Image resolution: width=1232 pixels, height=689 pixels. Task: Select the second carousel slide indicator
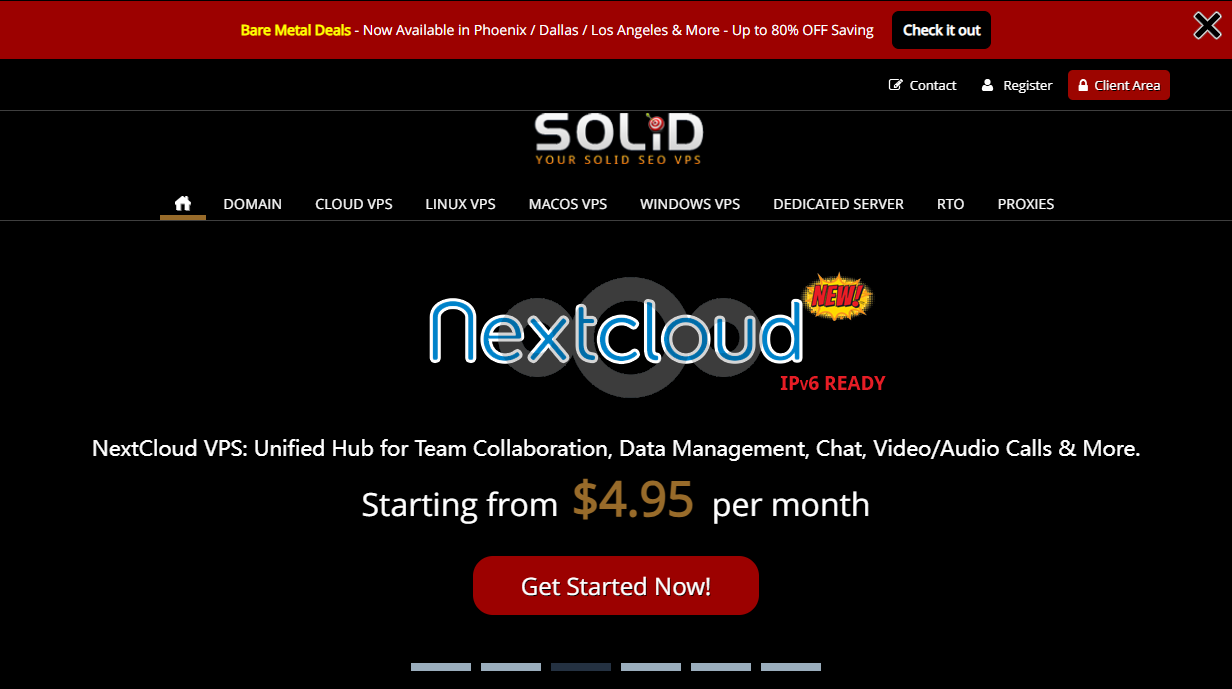point(511,667)
